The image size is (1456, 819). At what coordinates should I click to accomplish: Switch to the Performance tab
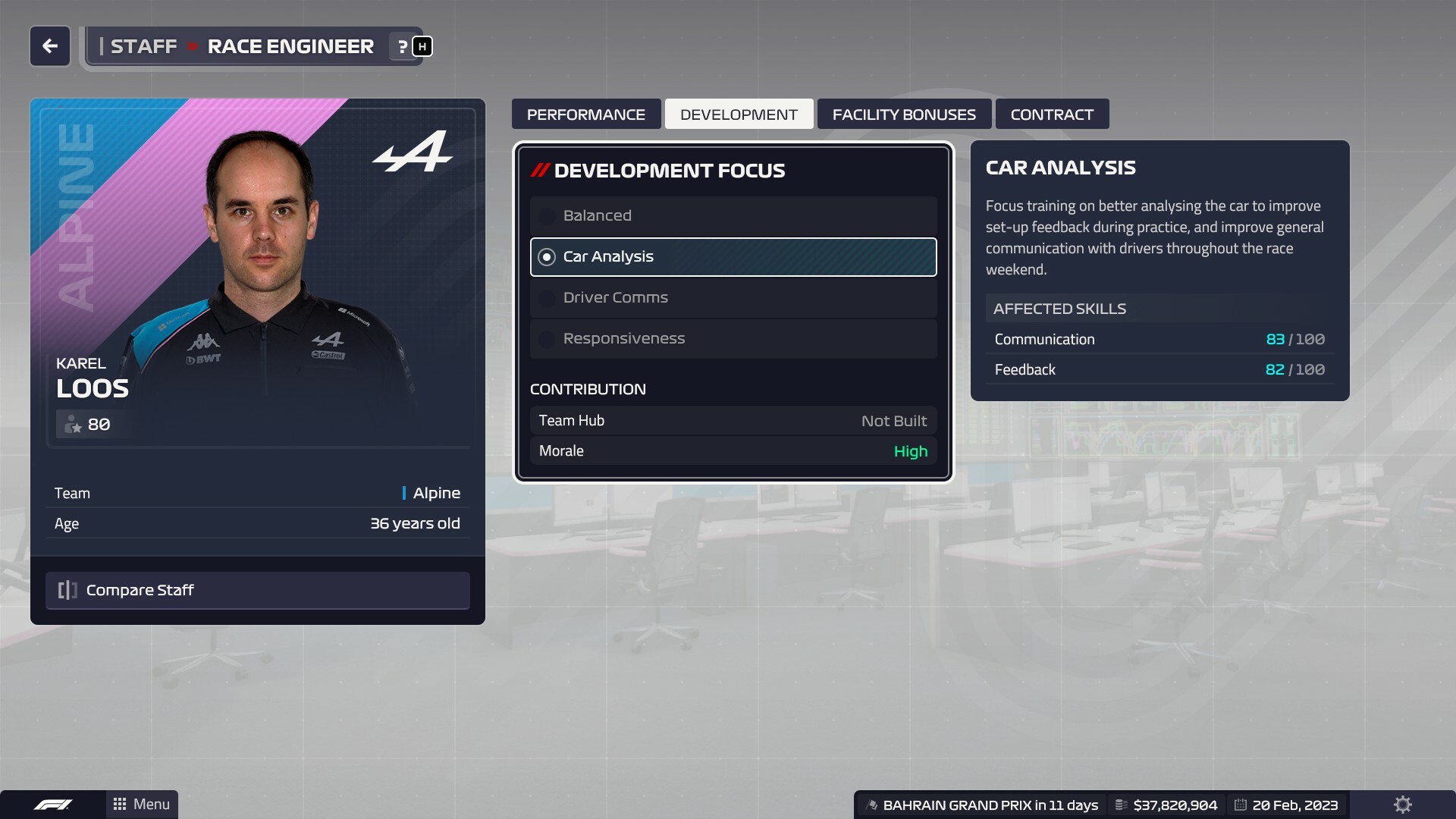click(586, 114)
